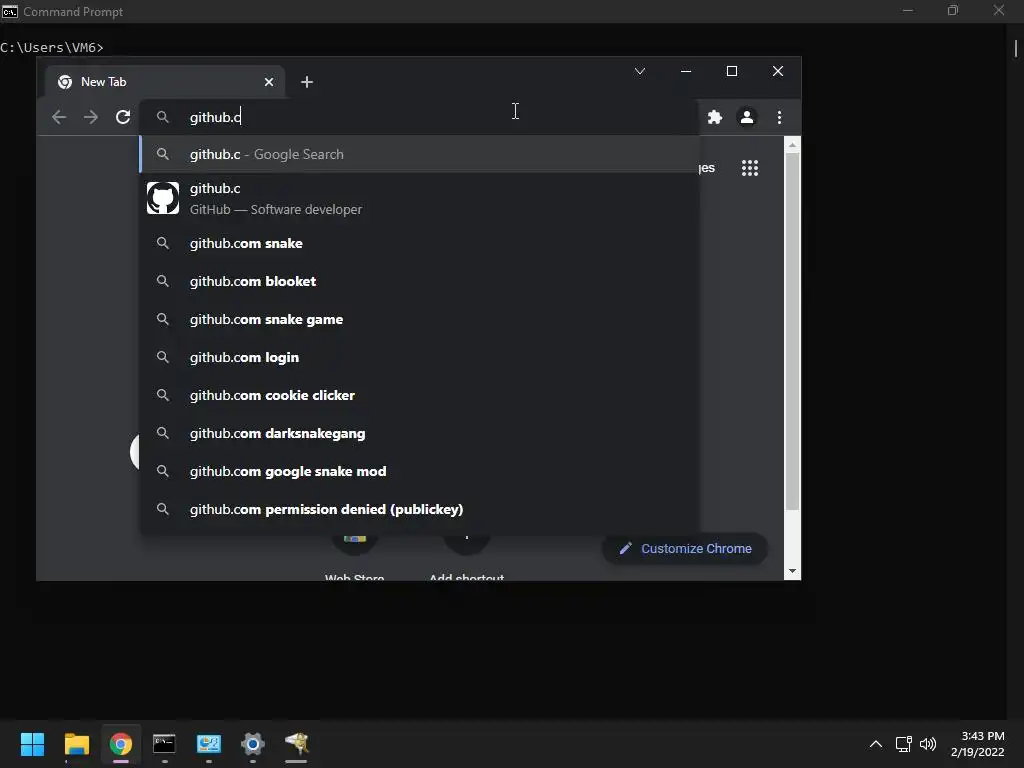Image resolution: width=1024 pixels, height=768 pixels.
Task: Open the Settings gear taskbar icon
Action: (x=253, y=744)
